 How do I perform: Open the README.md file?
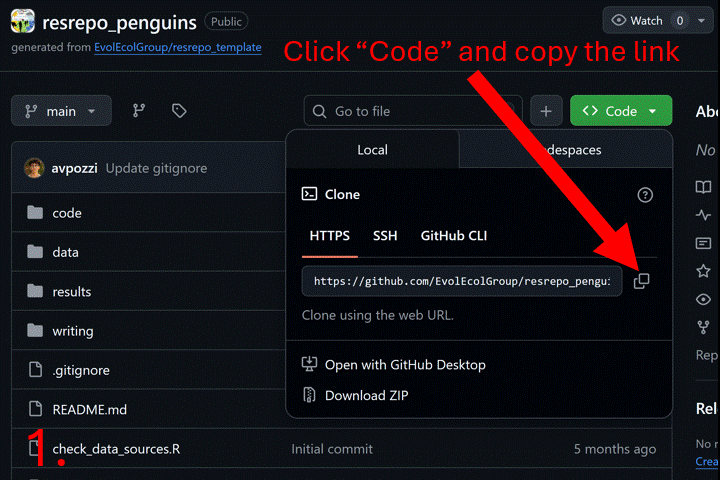(x=90, y=410)
